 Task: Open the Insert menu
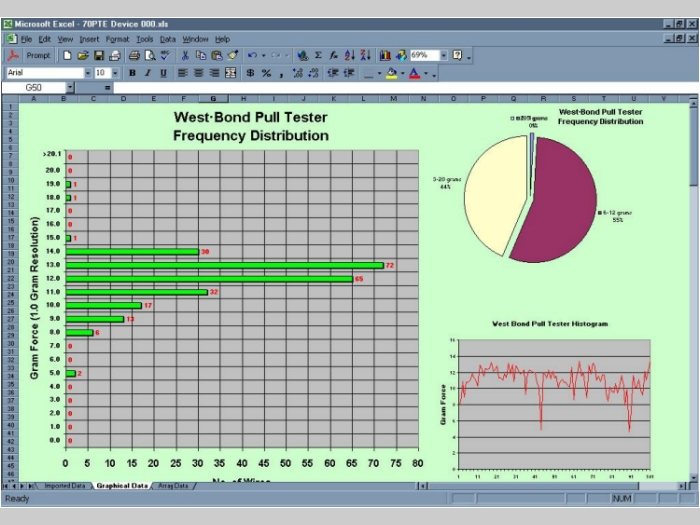pyautogui.click(x=89, y=39)
